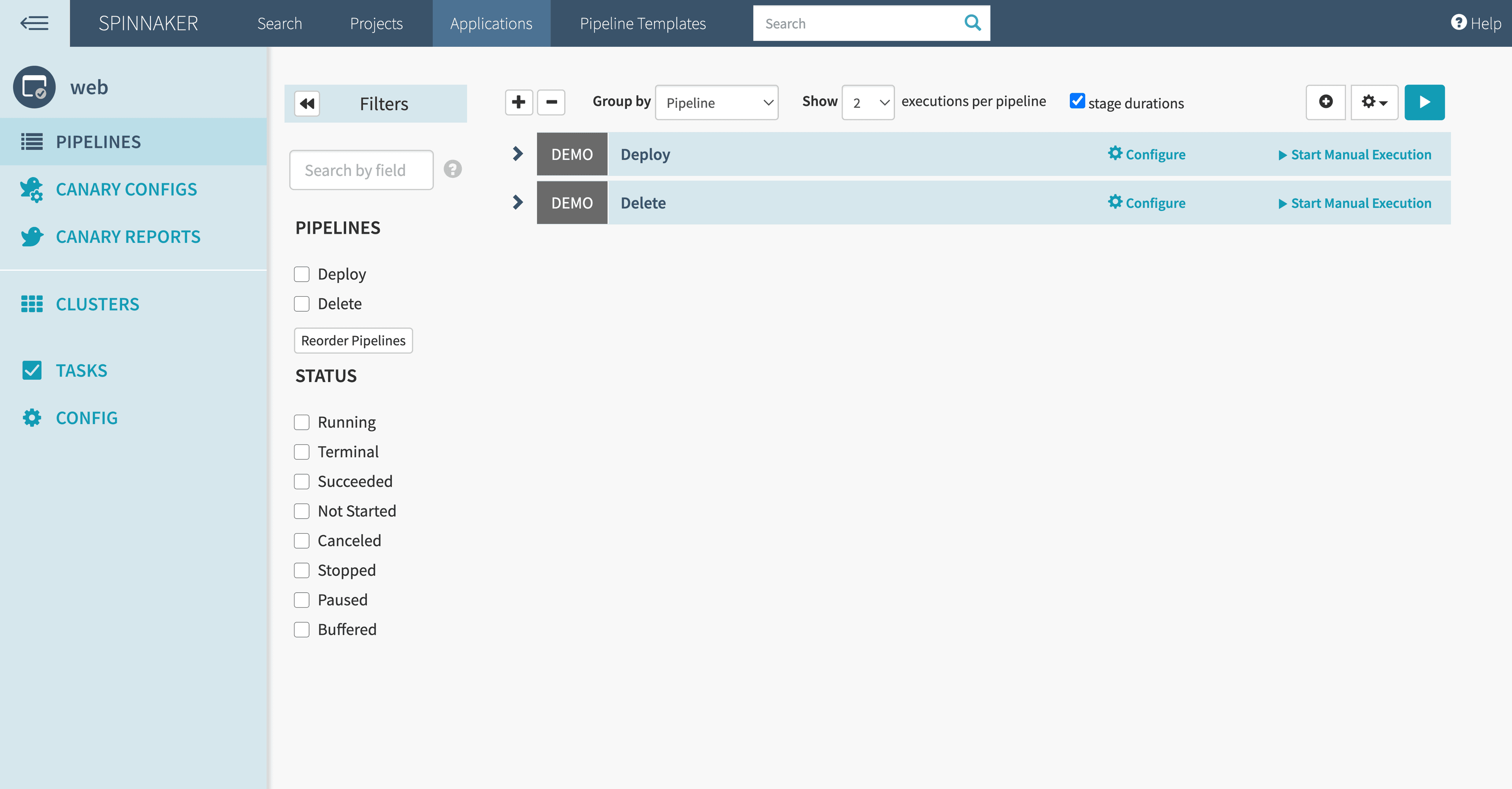This screenshot has height=789, width=1512.
Task: Check the Succeeded status filter
Action: click(302, 482)
